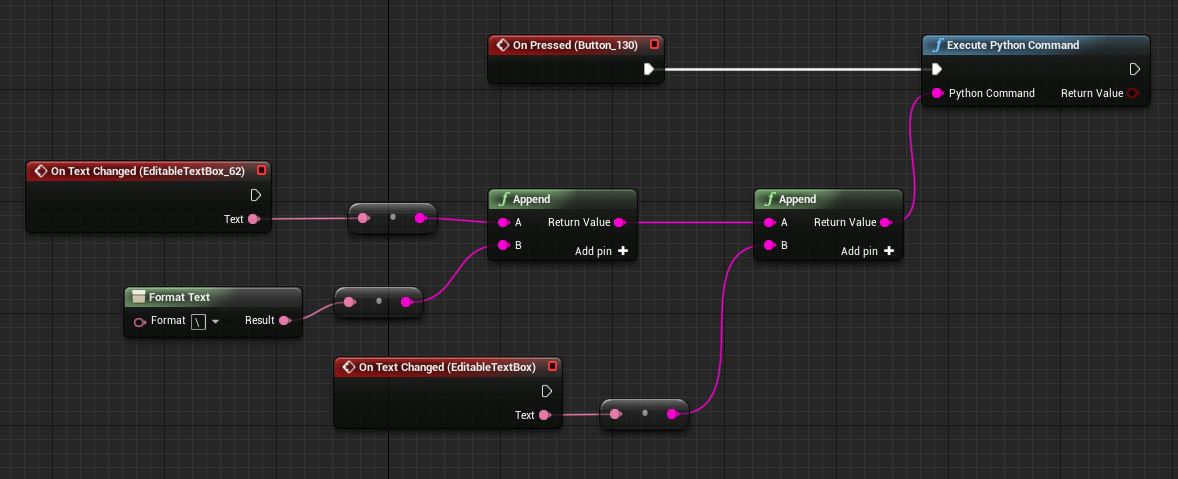Click pin A on the right Append node
Image resolution: width=1178 pixels, height=479 pixels.
[x=769, y=222]
